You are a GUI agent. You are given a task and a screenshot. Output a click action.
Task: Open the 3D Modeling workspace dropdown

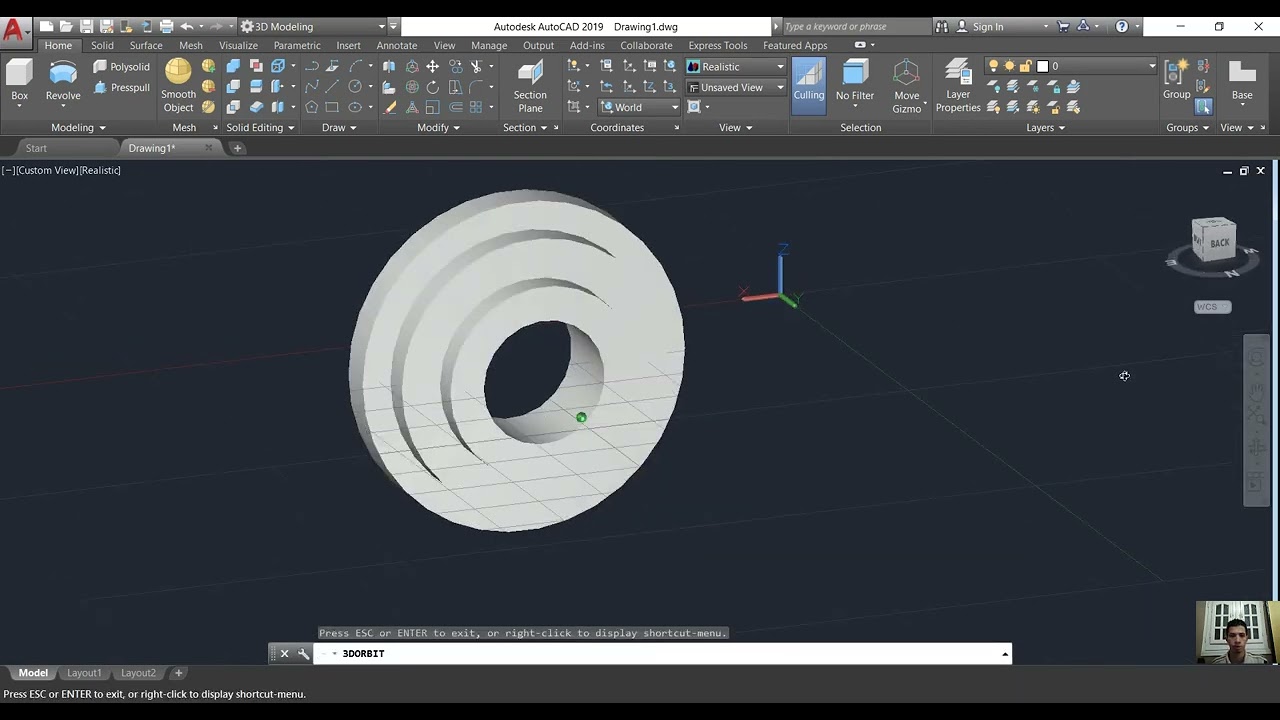point(313,26)
